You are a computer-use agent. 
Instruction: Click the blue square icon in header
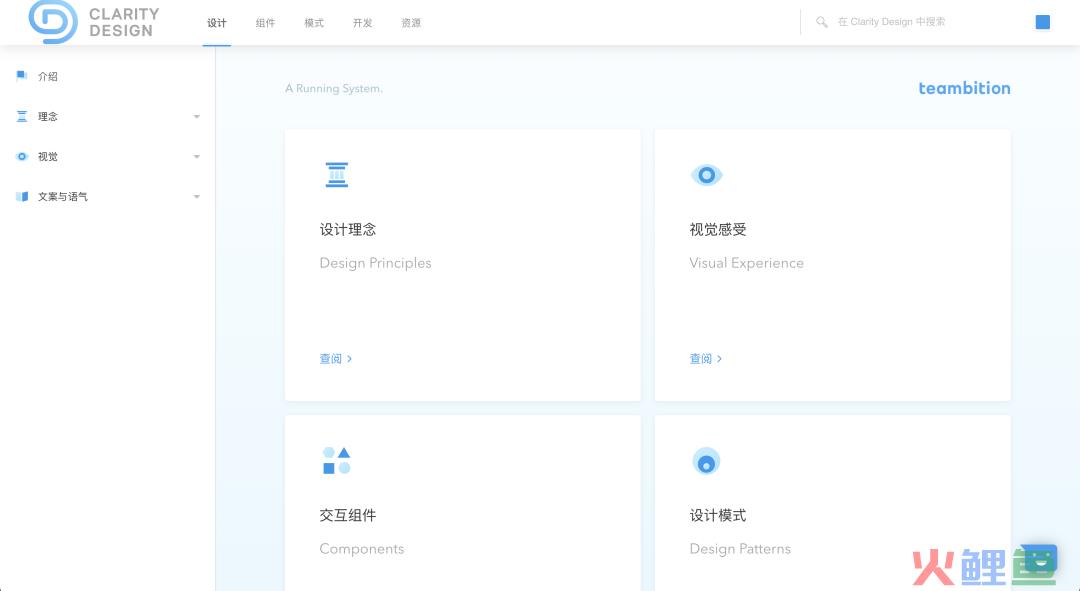[1043, 22]
